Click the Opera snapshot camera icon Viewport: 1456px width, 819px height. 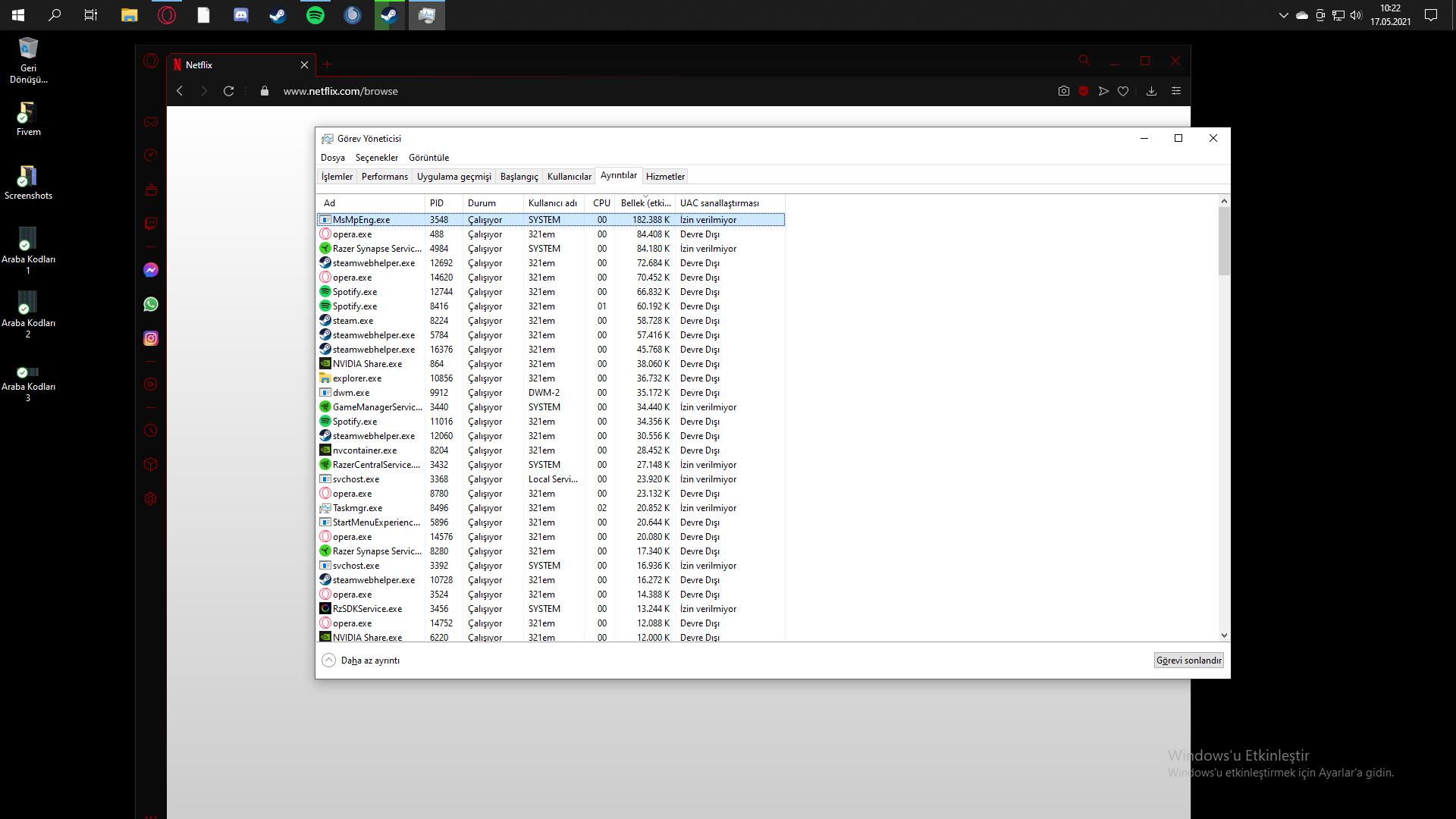tap(1064, 91)
